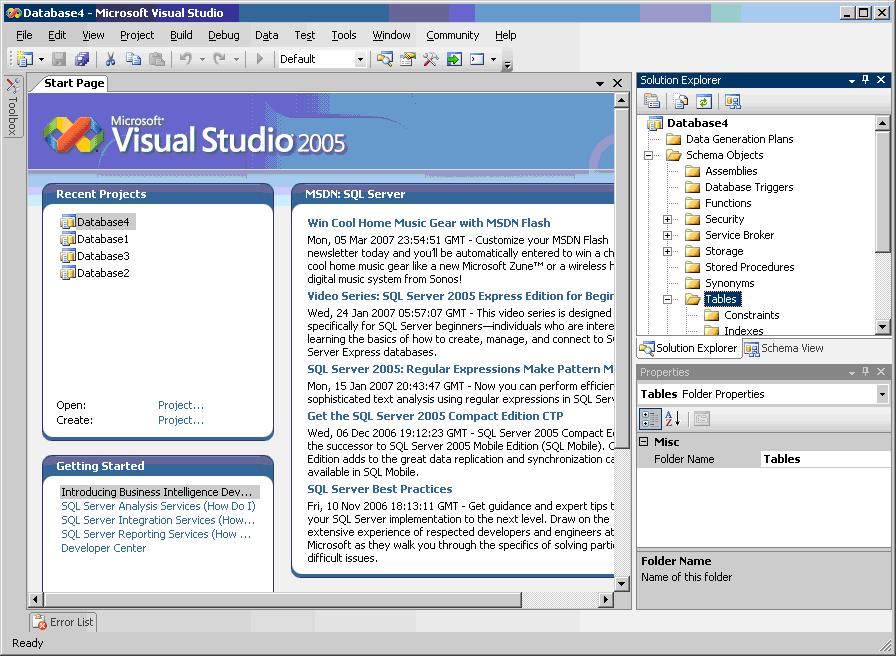Open the Build menu
896x656 pixels.
pos(181,35)
